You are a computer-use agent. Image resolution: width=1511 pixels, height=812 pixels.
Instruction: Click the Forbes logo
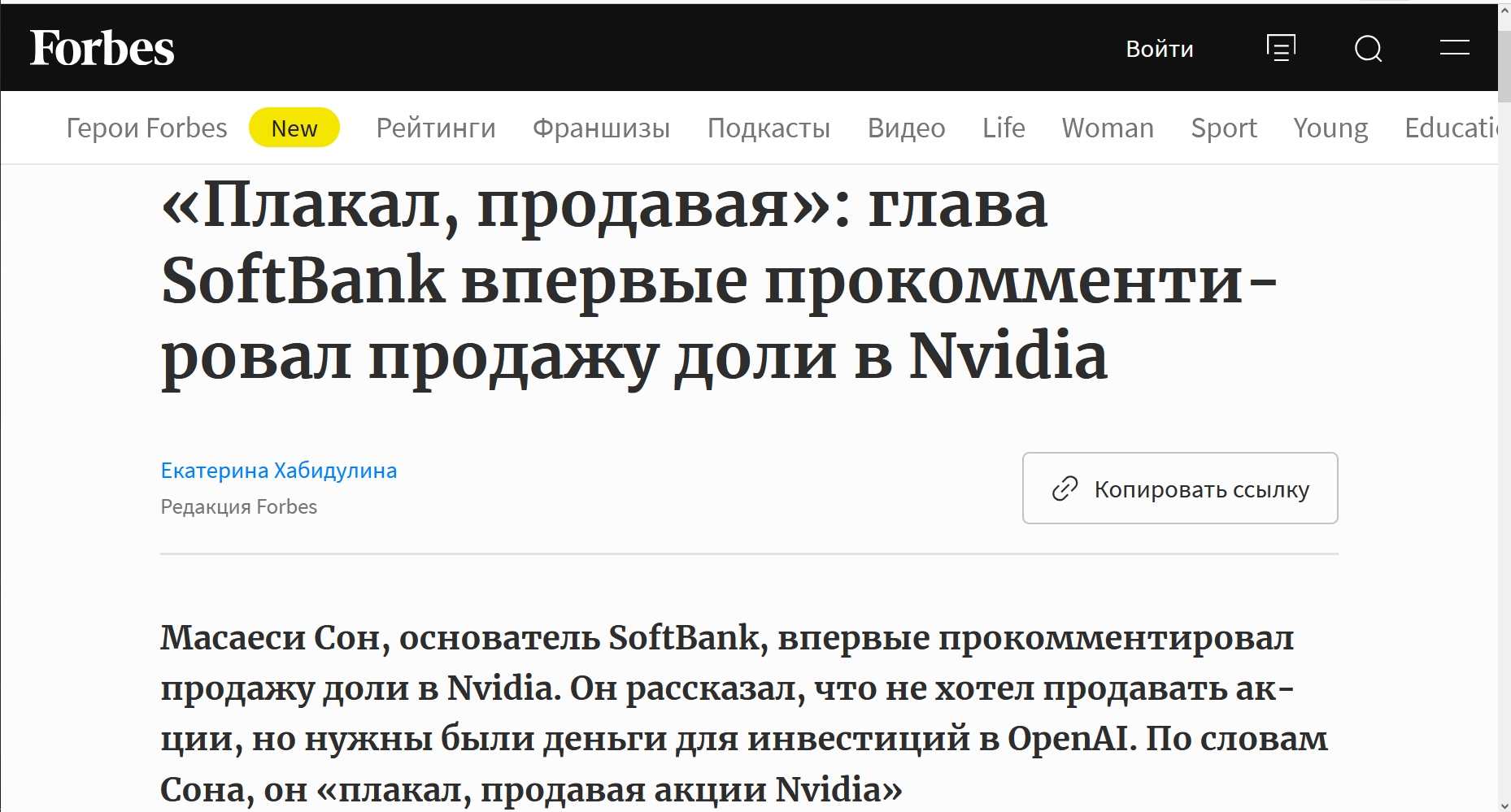click(x=102, y=48)
